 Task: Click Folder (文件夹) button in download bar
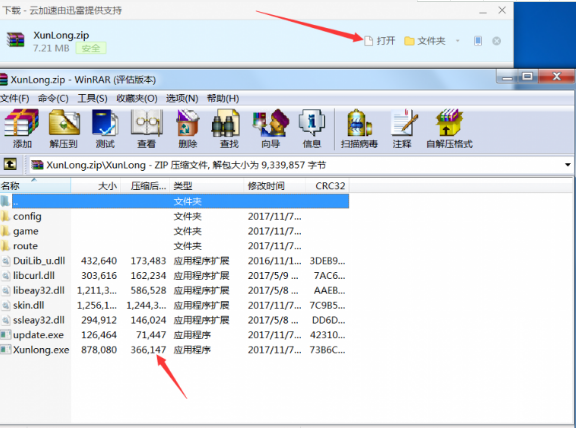click(x=425, y=40)
